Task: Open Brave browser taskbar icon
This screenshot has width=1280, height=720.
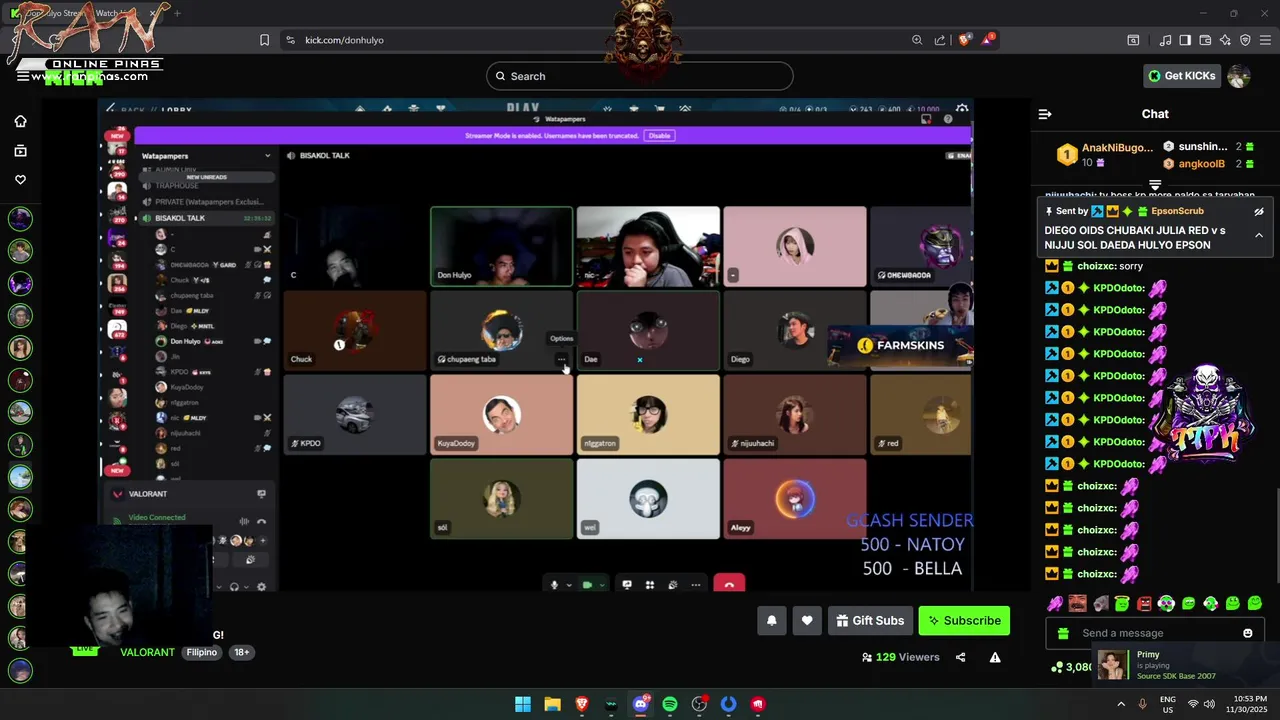Action: 582,704
